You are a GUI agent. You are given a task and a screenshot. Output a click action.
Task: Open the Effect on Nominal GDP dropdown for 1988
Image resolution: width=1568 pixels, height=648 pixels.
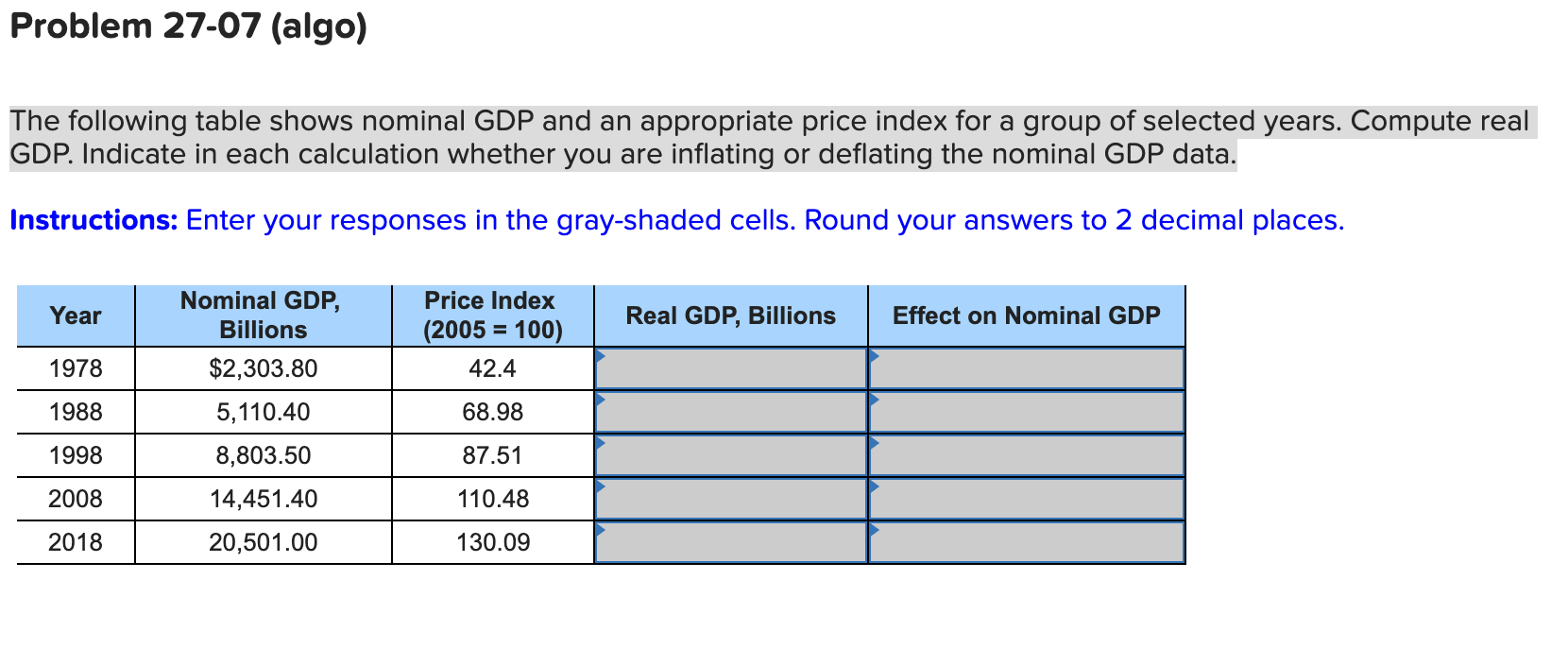[1027, 411]
